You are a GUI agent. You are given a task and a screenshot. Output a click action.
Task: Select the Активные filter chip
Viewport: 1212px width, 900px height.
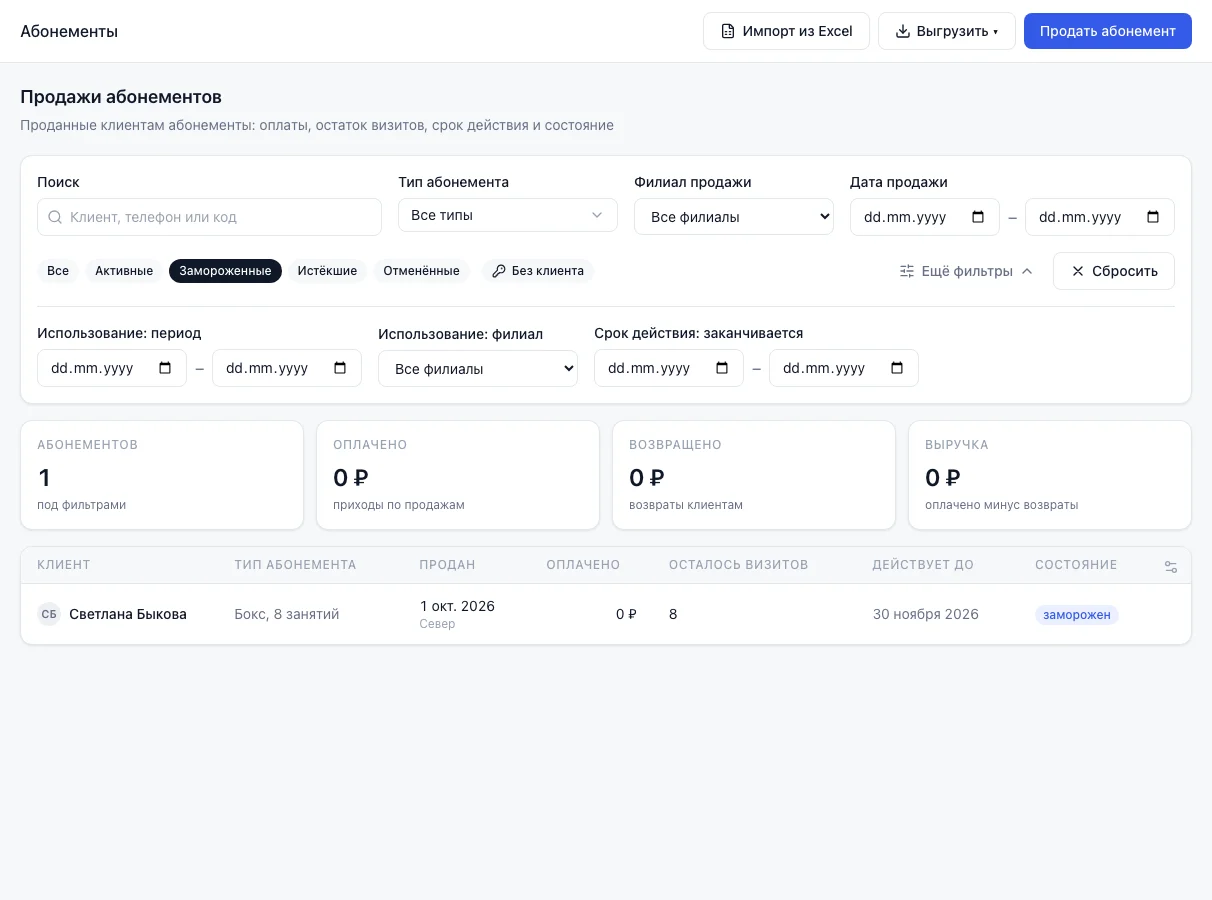pyautogui.click(x=124, y=271)
